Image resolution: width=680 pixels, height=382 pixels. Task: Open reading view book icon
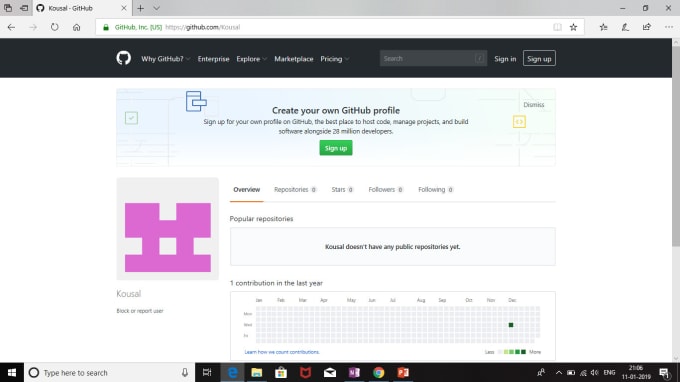(557, 27)
